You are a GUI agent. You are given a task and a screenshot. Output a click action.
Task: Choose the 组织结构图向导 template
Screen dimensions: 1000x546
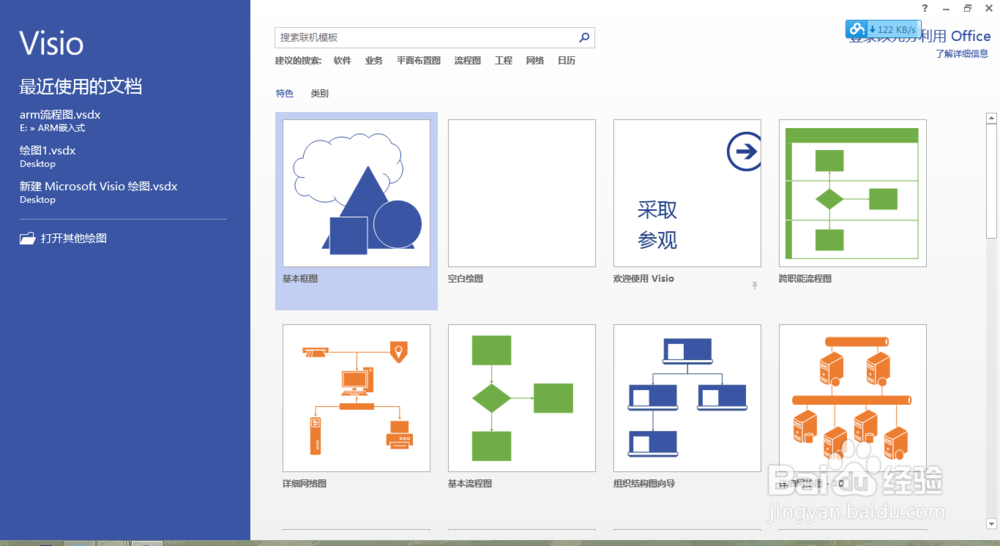[x=687, y=398]
